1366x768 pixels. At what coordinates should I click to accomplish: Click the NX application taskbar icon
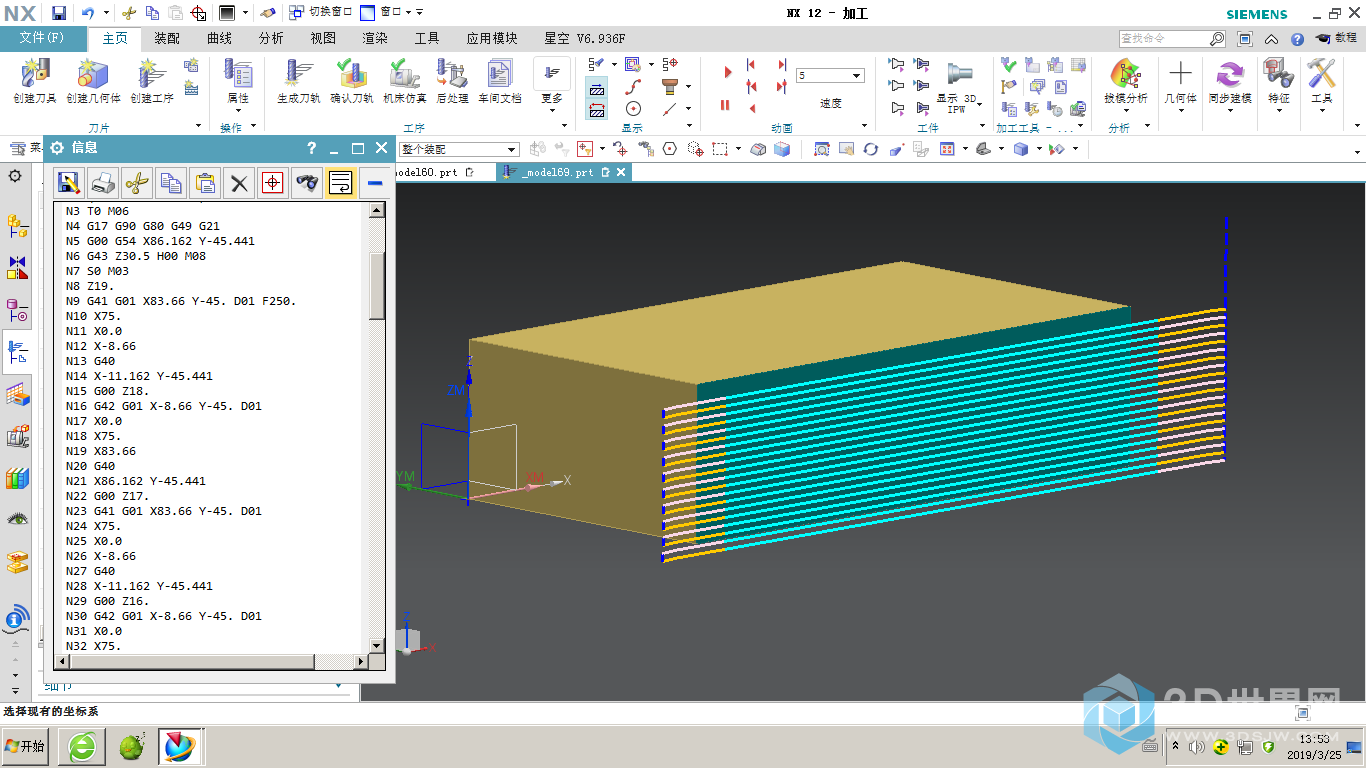tap(181, 746)
